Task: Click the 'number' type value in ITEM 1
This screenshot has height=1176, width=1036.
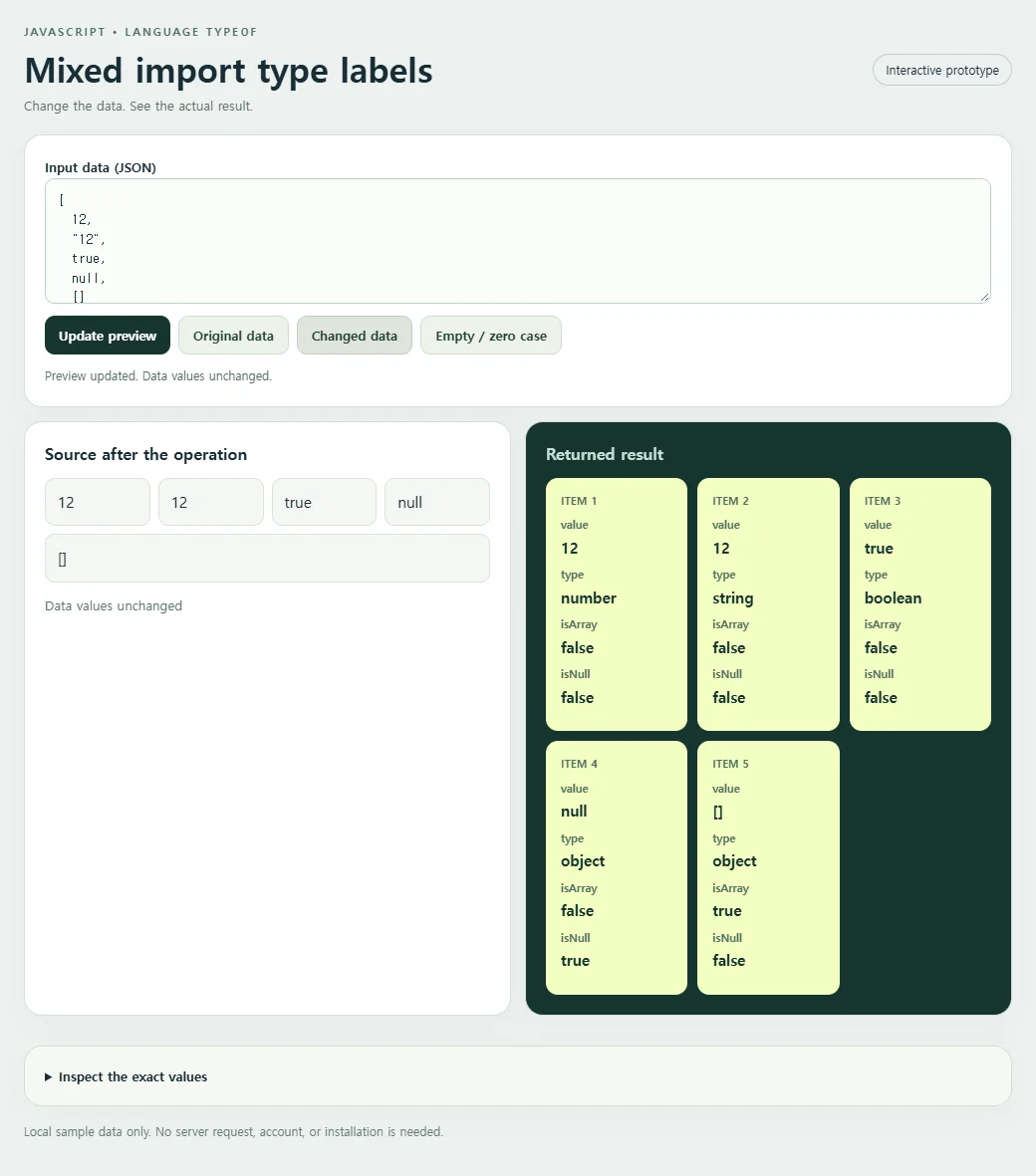Action: coord(588,597)
